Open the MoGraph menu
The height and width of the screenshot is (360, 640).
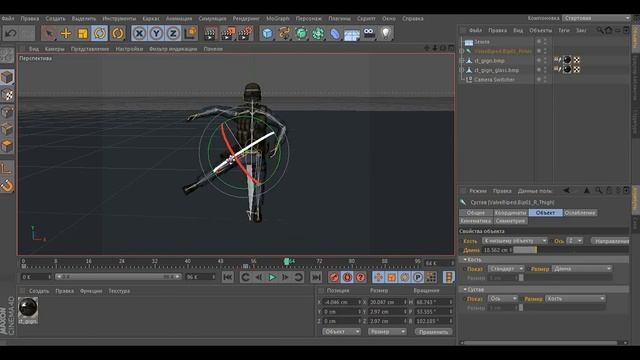(278, 18)
